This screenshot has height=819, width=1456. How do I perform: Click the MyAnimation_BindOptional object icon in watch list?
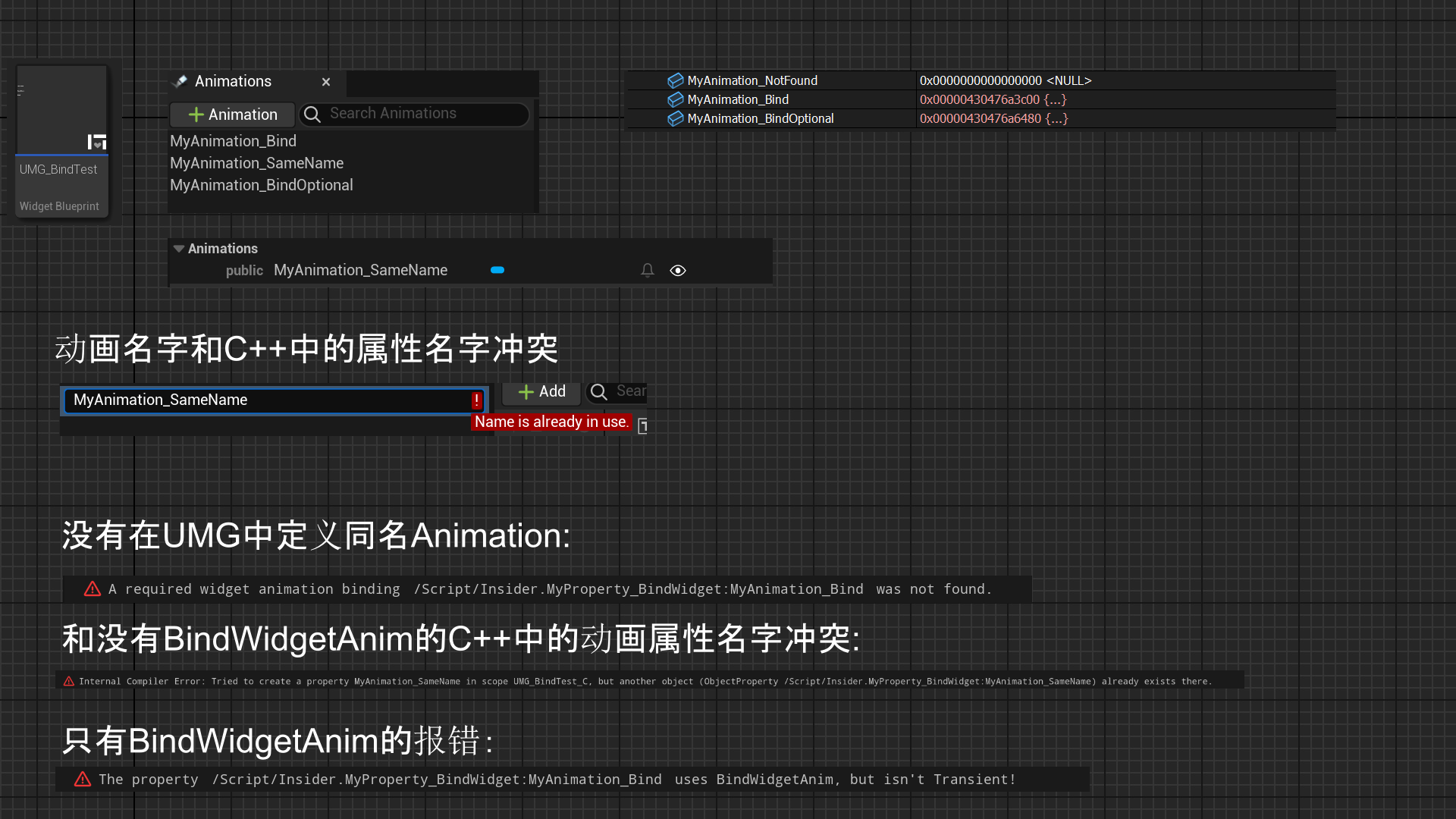point(675,118)
